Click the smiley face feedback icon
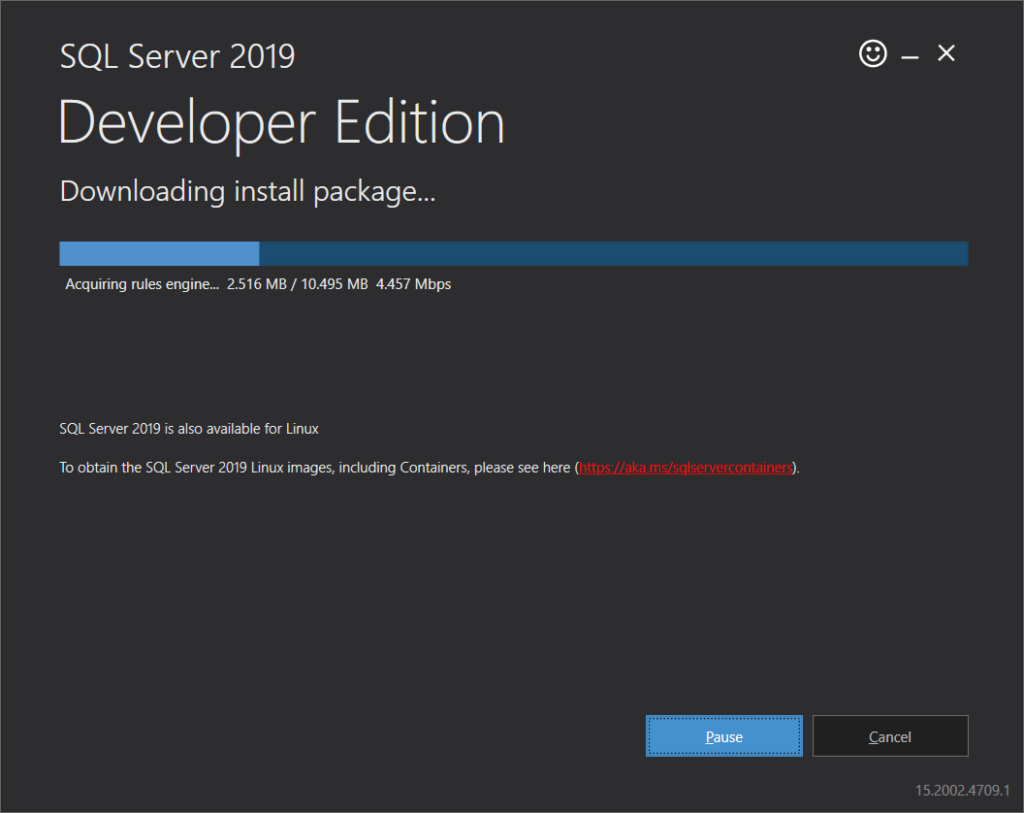This screenshot has width=1024, height=813. pyautogui.click(x=872, y=54)
